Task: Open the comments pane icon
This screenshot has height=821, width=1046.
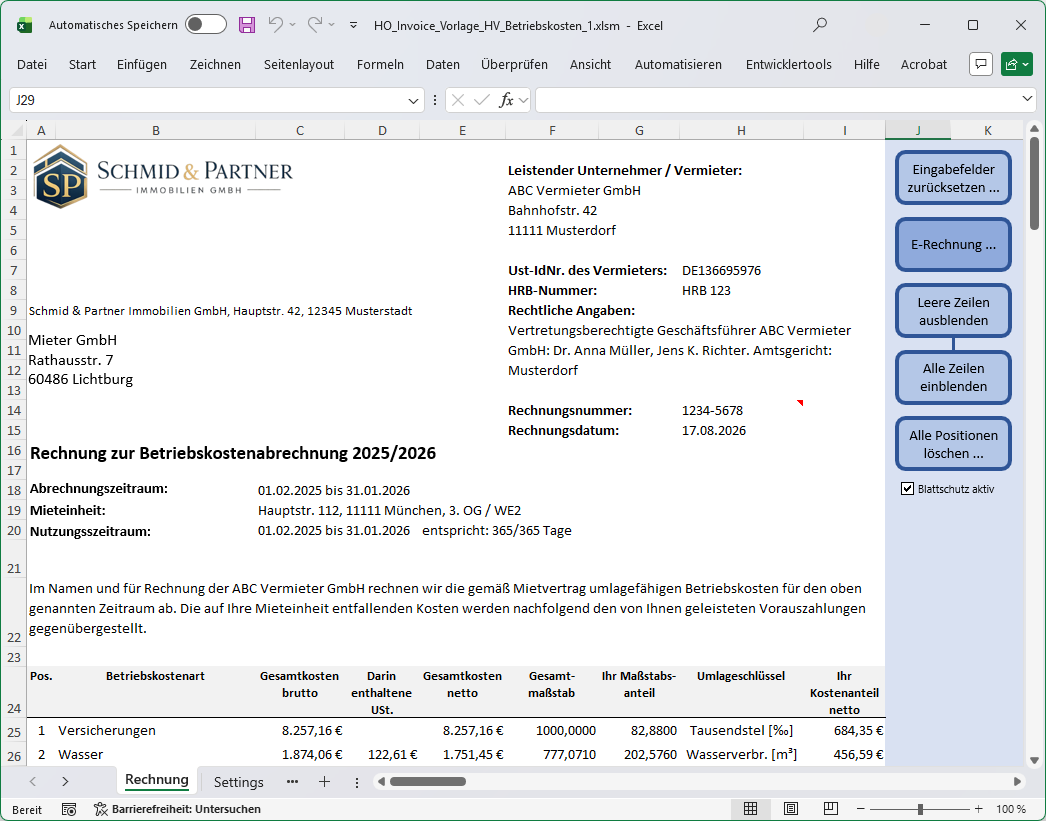Action: click(x=981, y=64)
